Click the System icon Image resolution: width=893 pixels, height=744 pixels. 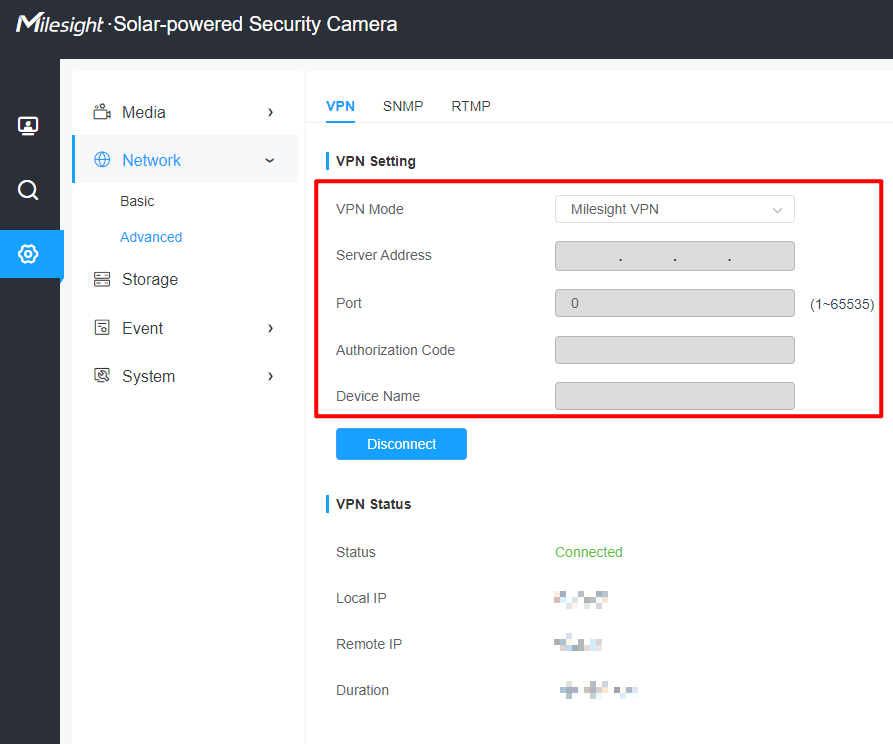[102, 375]
